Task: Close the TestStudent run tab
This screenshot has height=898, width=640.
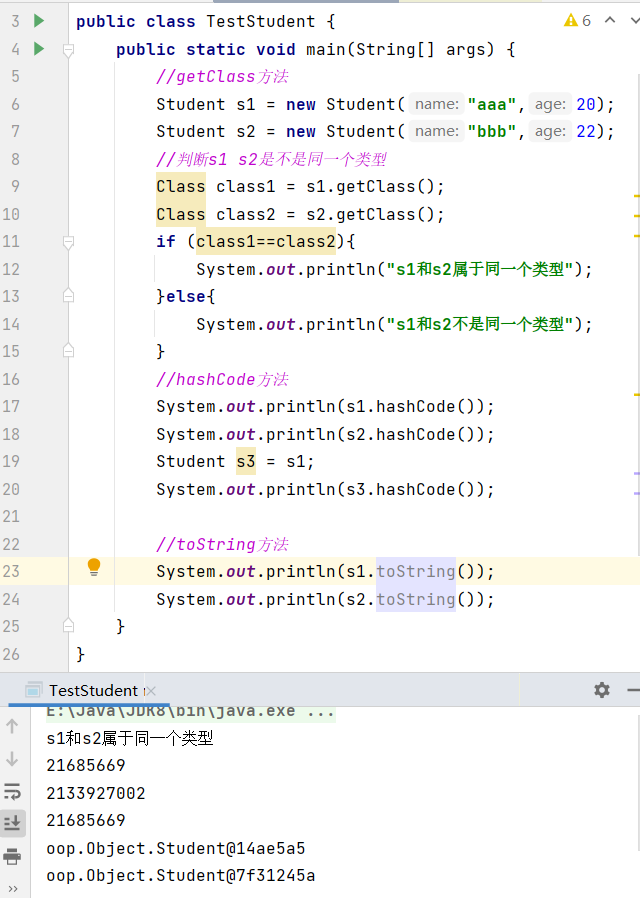Action: (x=151, y=691)
